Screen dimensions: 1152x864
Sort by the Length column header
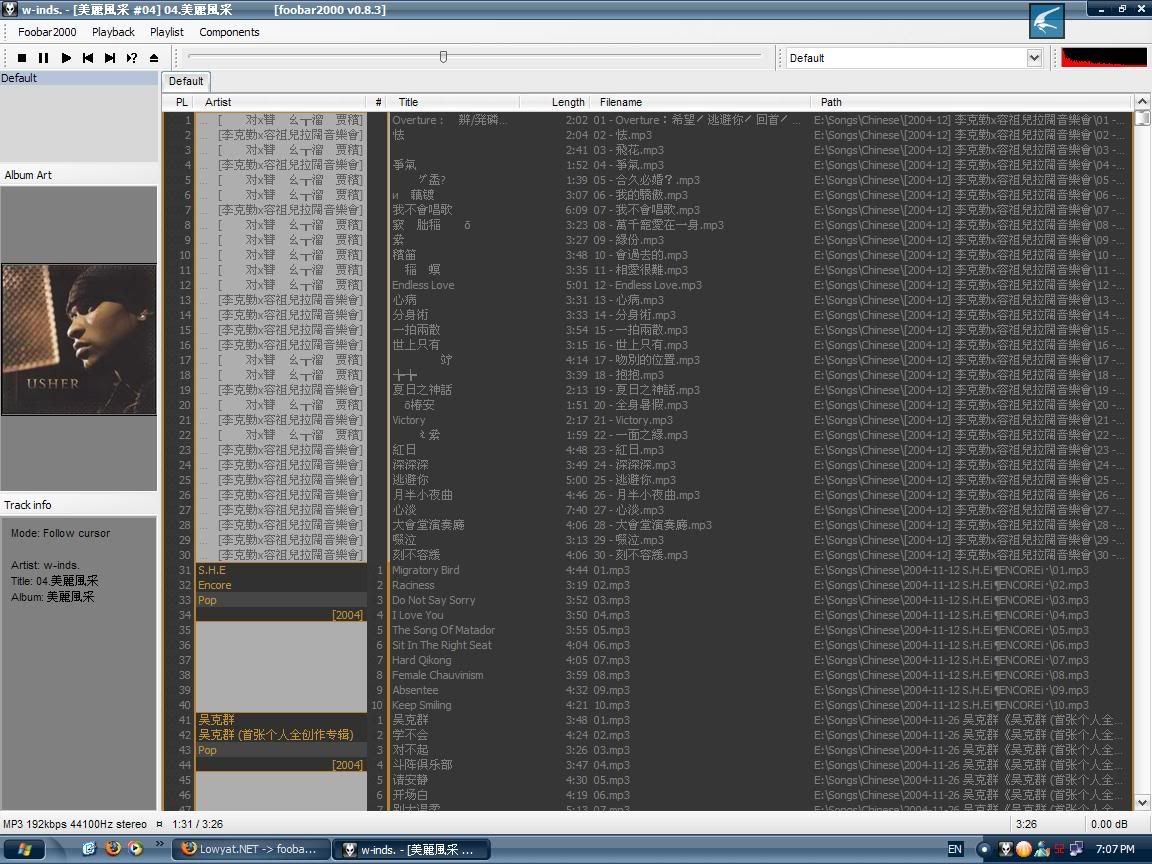(x=554, y=102)
